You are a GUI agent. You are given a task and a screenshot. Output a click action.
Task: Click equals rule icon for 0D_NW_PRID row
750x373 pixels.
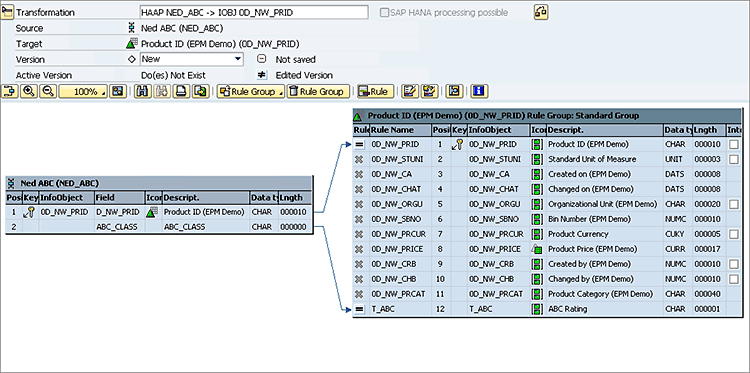click(360, 144)
